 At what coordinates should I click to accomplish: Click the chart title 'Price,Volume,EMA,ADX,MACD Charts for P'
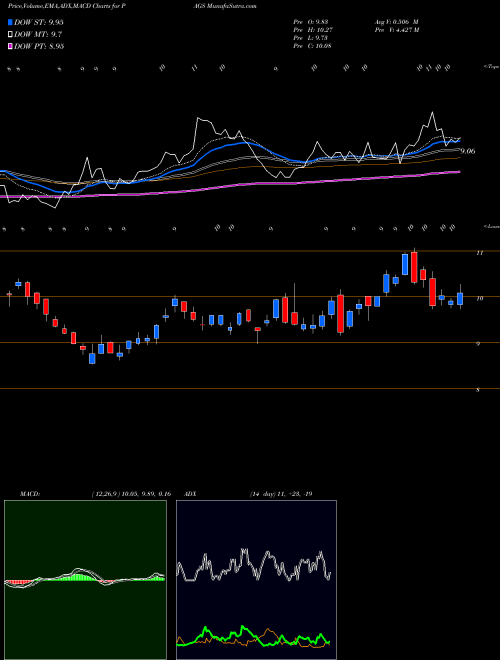tap(68, 6)
